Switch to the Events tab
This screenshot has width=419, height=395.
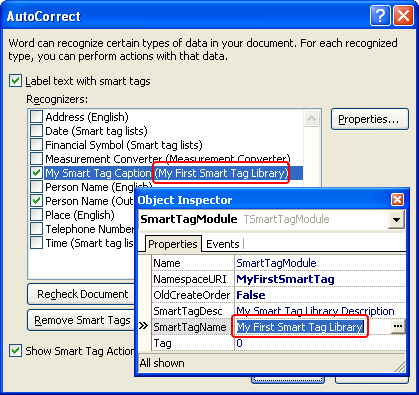(223, 244)
